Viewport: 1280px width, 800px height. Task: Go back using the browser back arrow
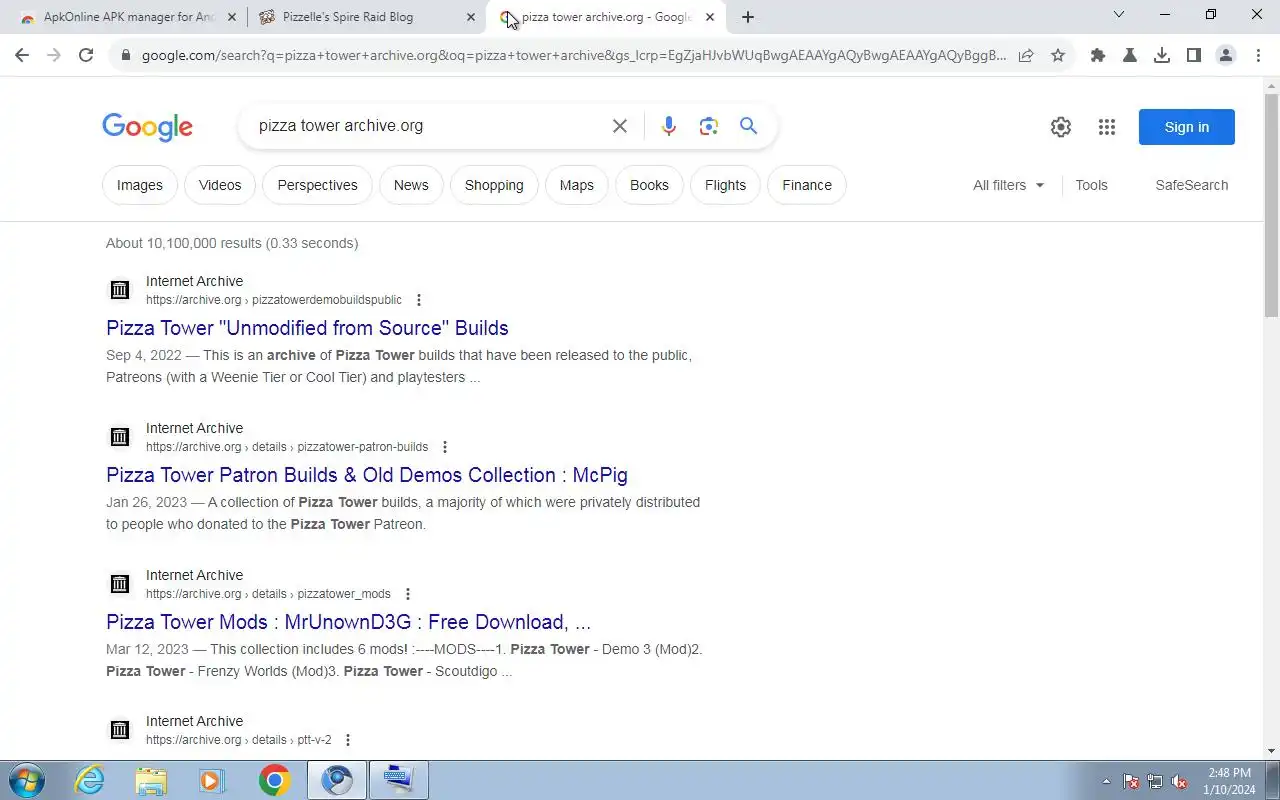(x=22, y=56)
